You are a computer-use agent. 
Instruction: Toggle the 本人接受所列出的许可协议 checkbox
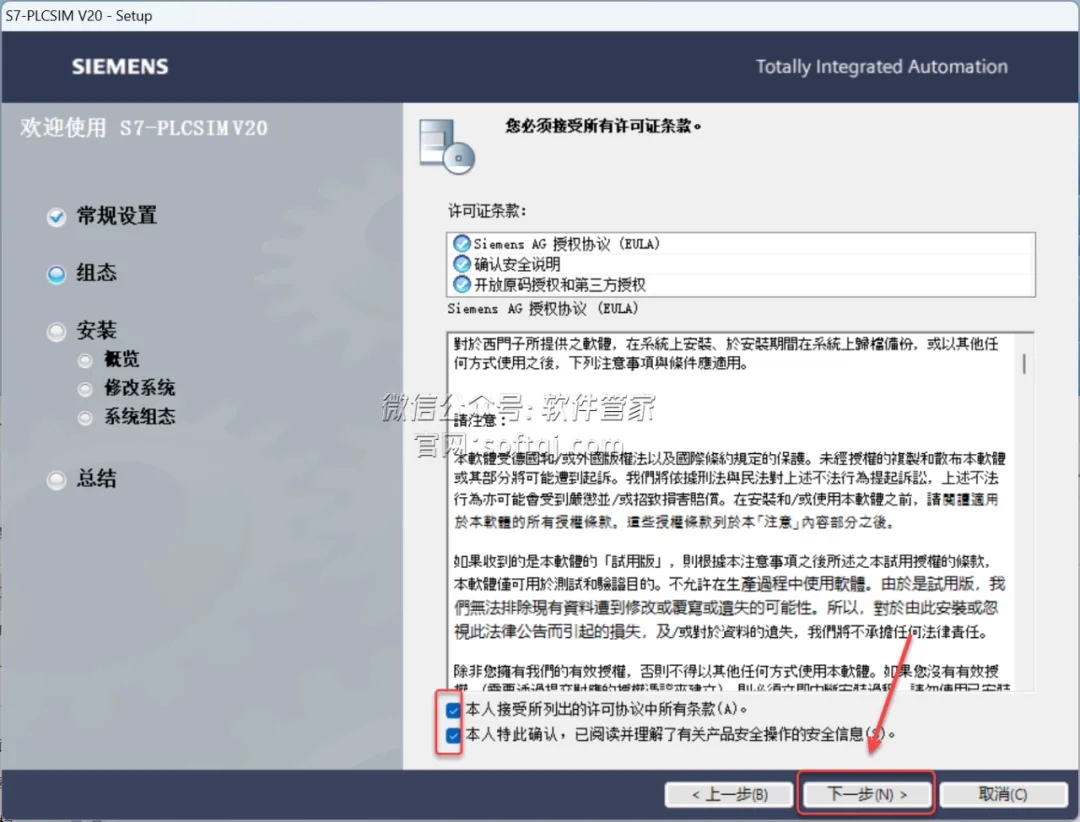(453, 709)
